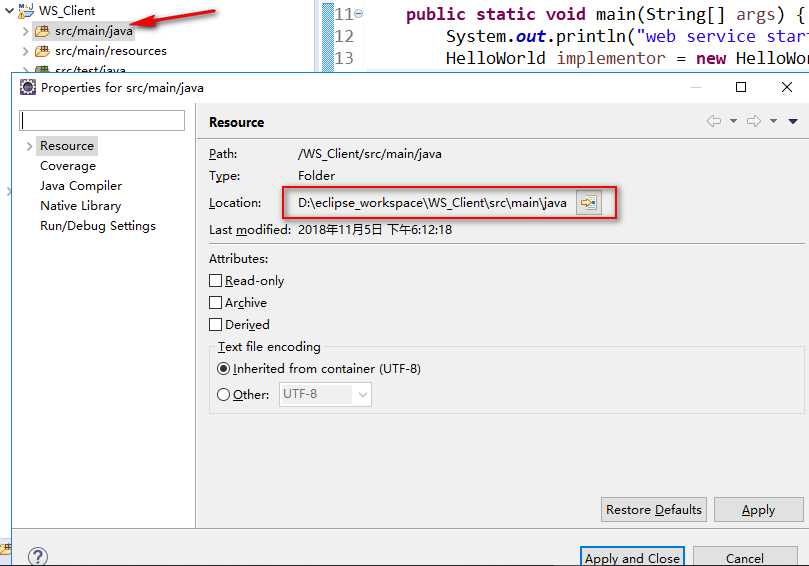Select Resource in the properties list

pyautogui.click(x=67, y=146)
